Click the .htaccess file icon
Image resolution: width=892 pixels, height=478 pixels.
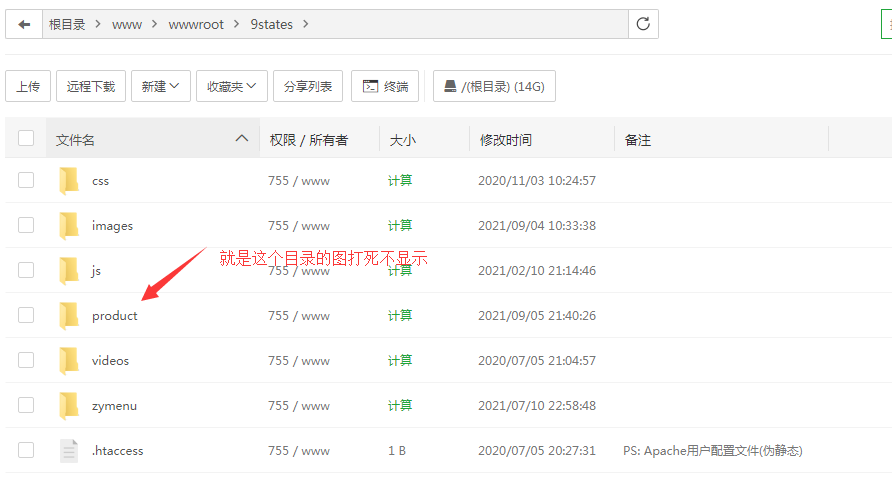[x=69, y=451]
